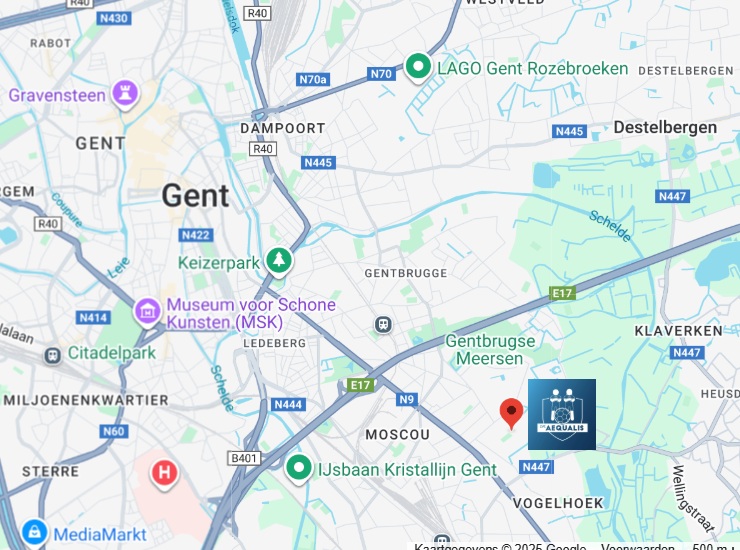Click the red location pin near Aequalis
This screenshot has height=550, width=740.
click(511, 412)
